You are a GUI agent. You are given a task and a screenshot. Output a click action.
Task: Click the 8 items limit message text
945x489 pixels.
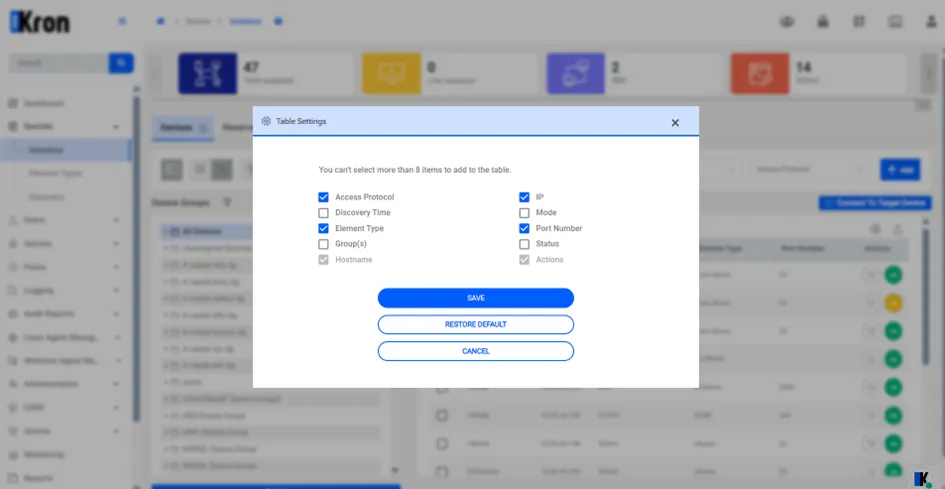[415, 170]
